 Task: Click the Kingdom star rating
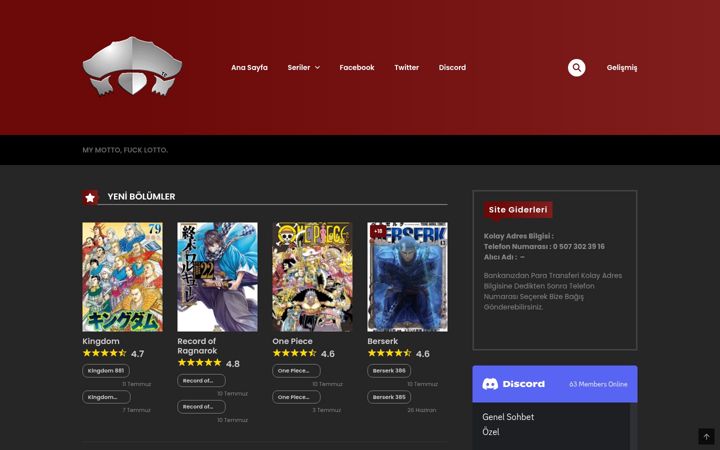105,353
